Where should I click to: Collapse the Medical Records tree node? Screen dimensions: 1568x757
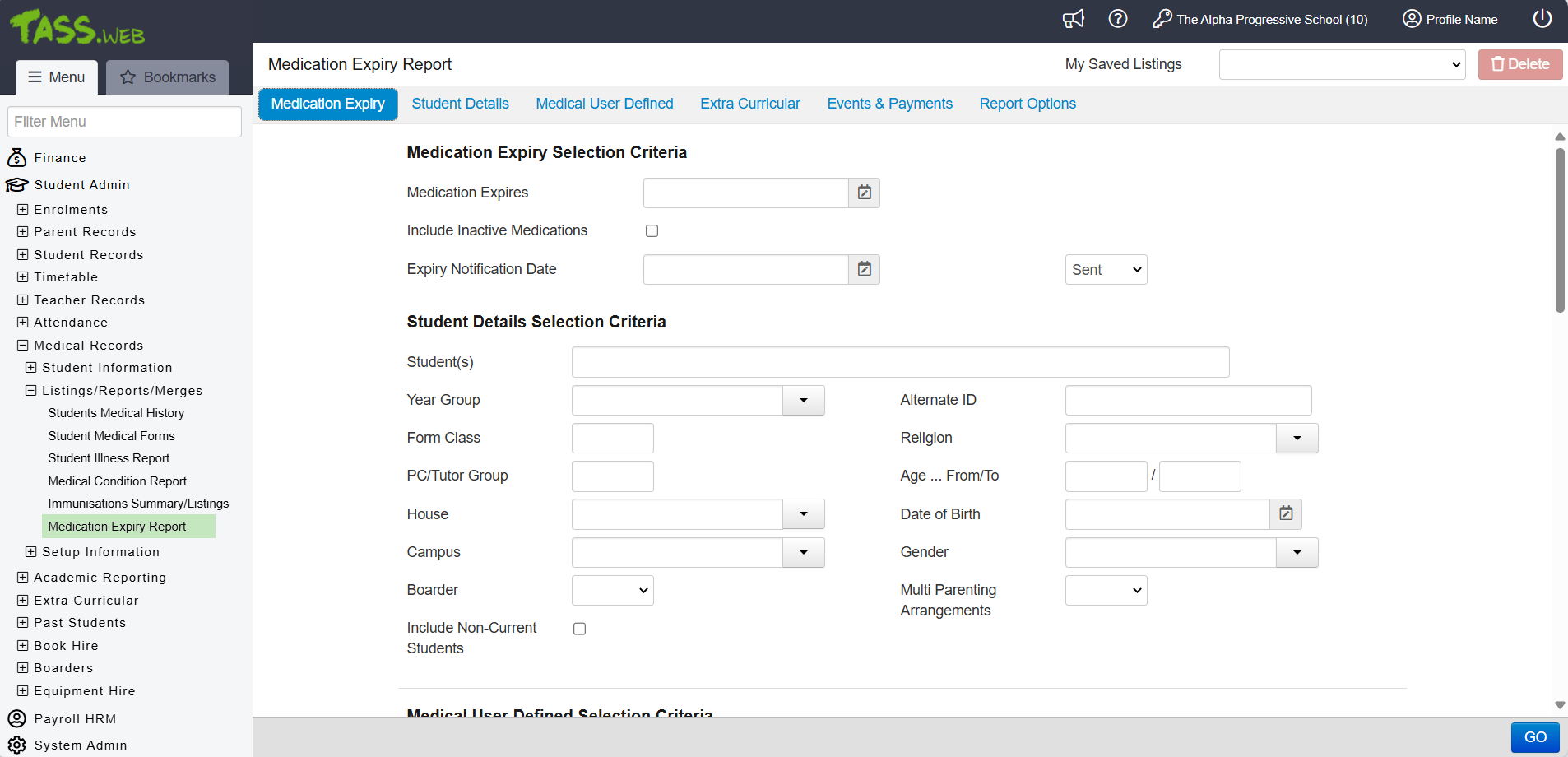click(23, 346)
